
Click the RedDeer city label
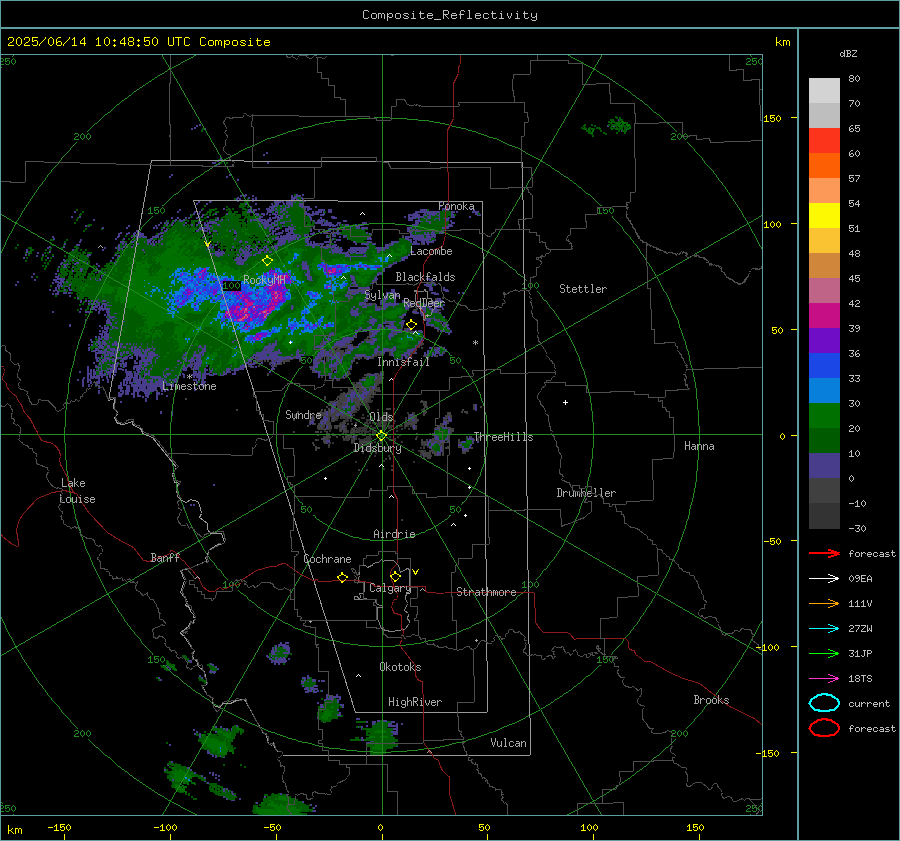tap(424, 303)
